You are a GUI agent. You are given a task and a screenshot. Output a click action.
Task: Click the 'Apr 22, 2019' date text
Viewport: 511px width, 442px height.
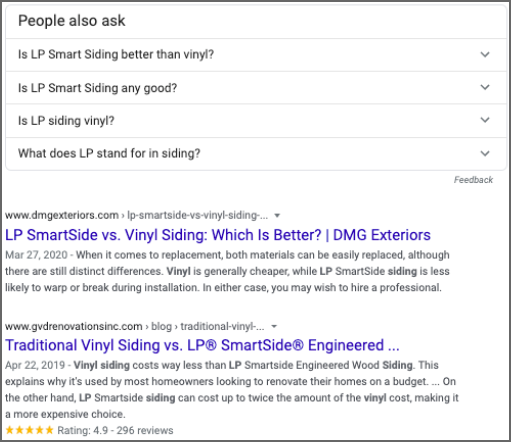click(x=35, y=365)
